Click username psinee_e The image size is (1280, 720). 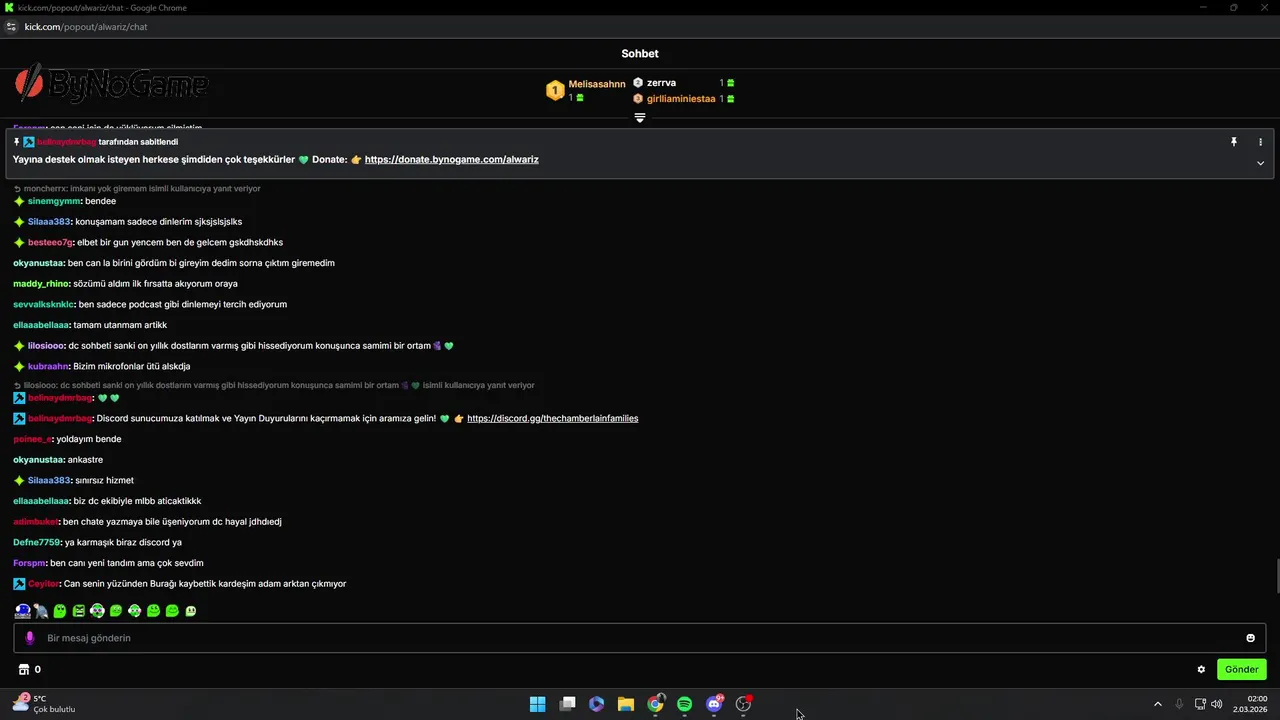click(32, 439)
